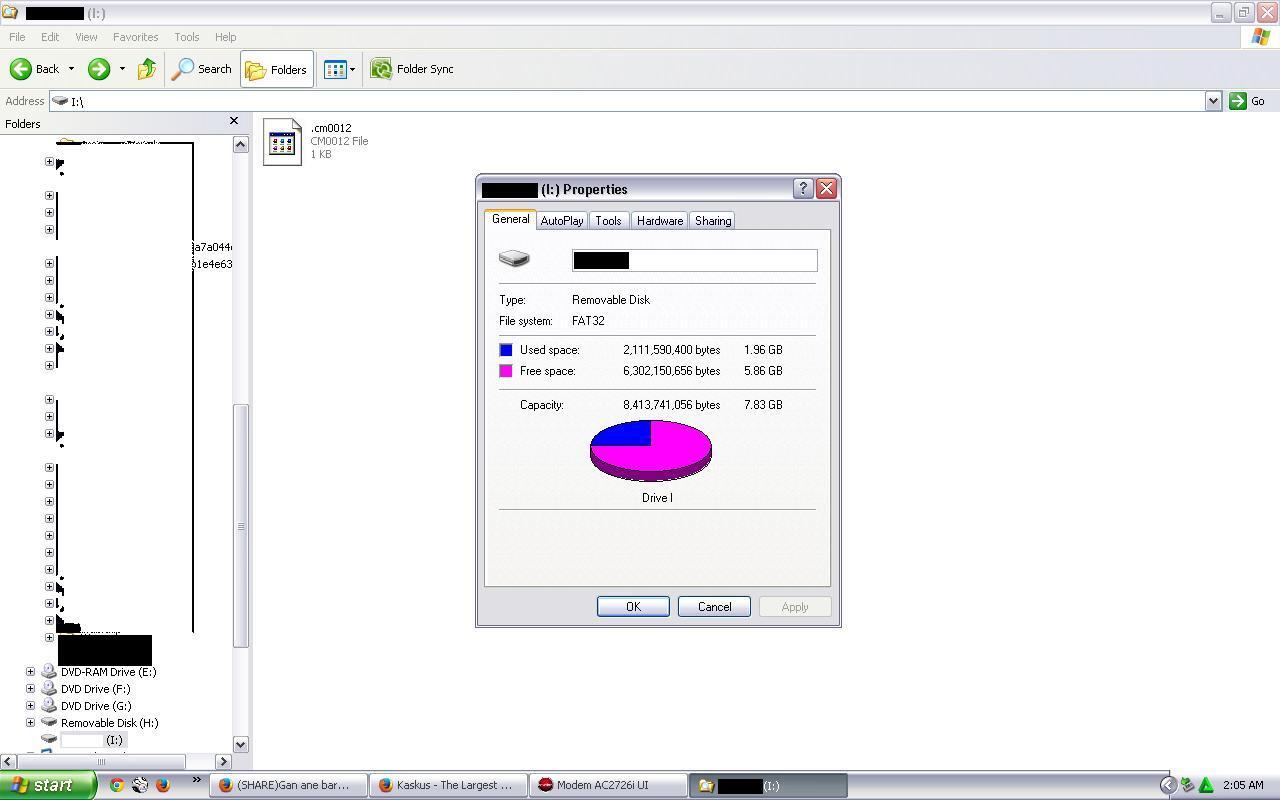Open the address bar dropdown
The image size is (1280, 800).
[1213, 101]
